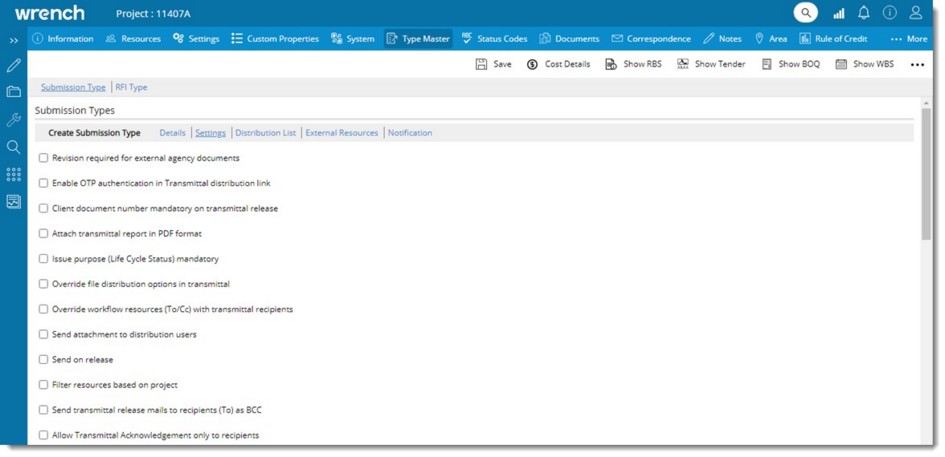
Task: Open the More overflow menu in navigation
Action: coord(908,39)
